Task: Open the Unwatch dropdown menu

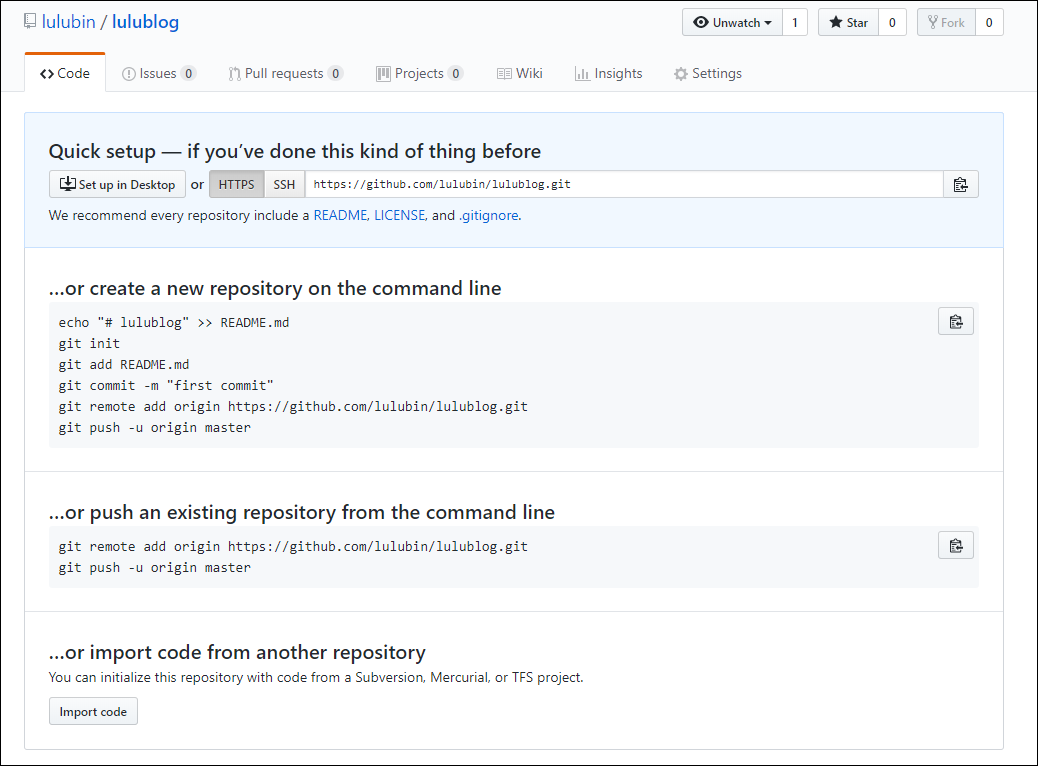Action: [x=732, y=23]
